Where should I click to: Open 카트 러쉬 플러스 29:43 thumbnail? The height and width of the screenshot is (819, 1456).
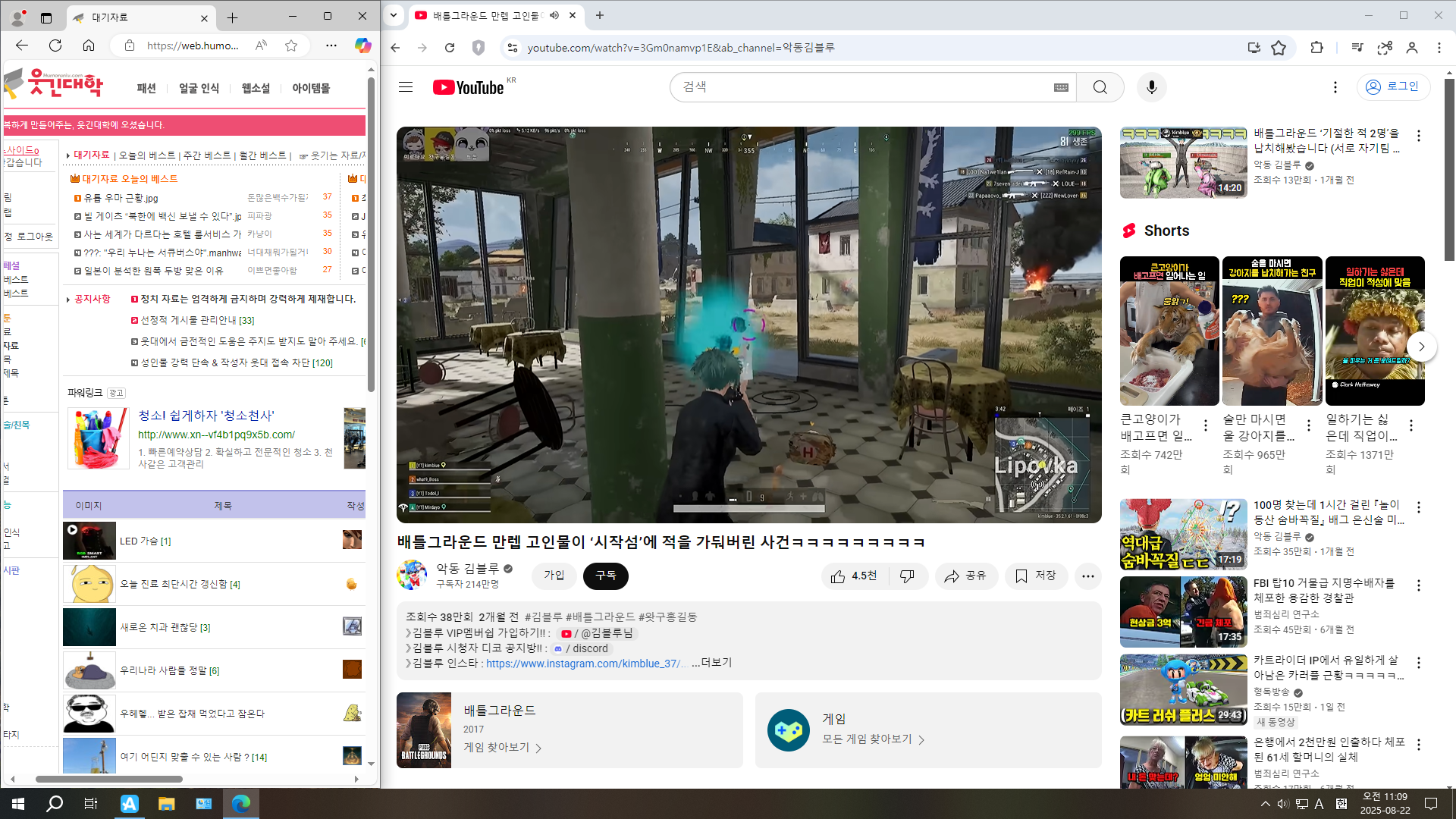point(1183,689)
